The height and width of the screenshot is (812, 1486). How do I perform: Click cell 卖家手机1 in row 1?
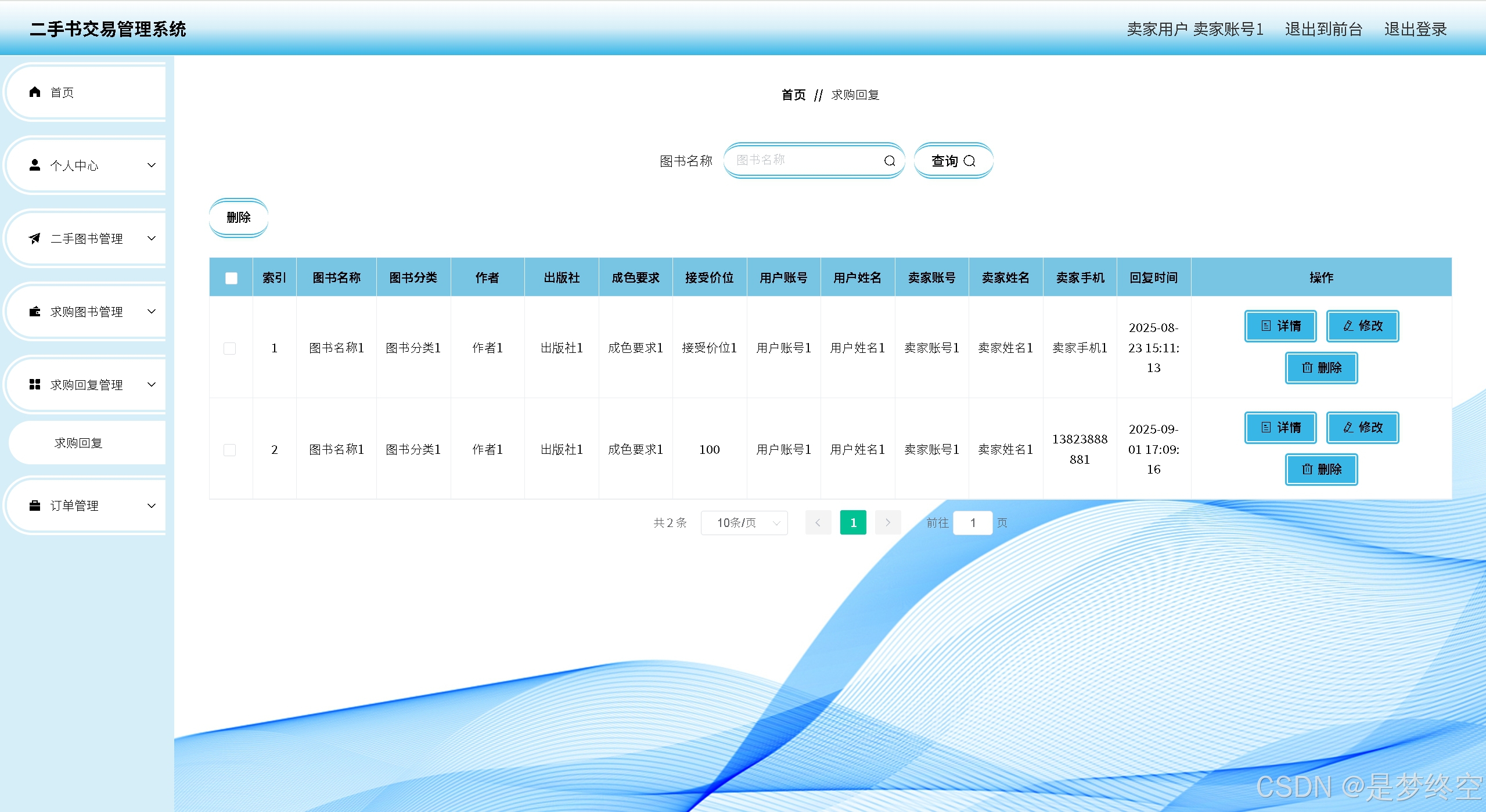click(1080, 348)
